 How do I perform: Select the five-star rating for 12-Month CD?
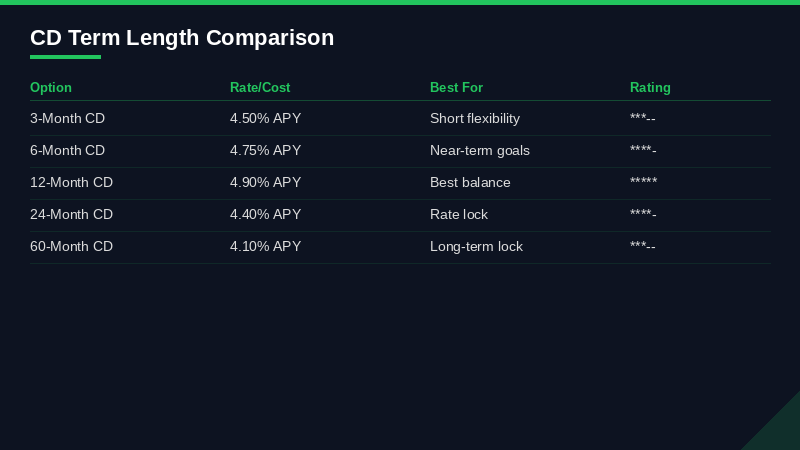pyautogui.click(x=643, y=183)
